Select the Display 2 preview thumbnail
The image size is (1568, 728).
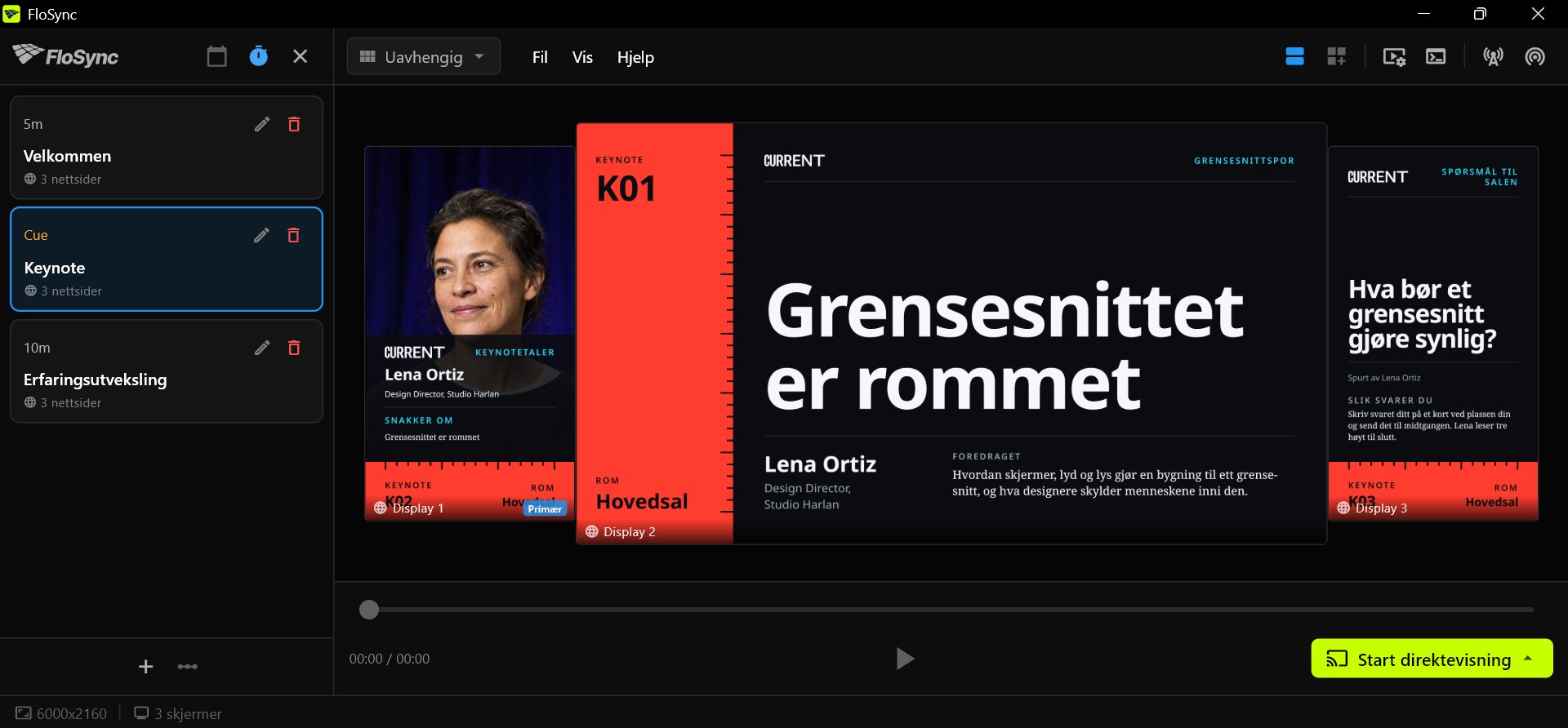point(951,333)
